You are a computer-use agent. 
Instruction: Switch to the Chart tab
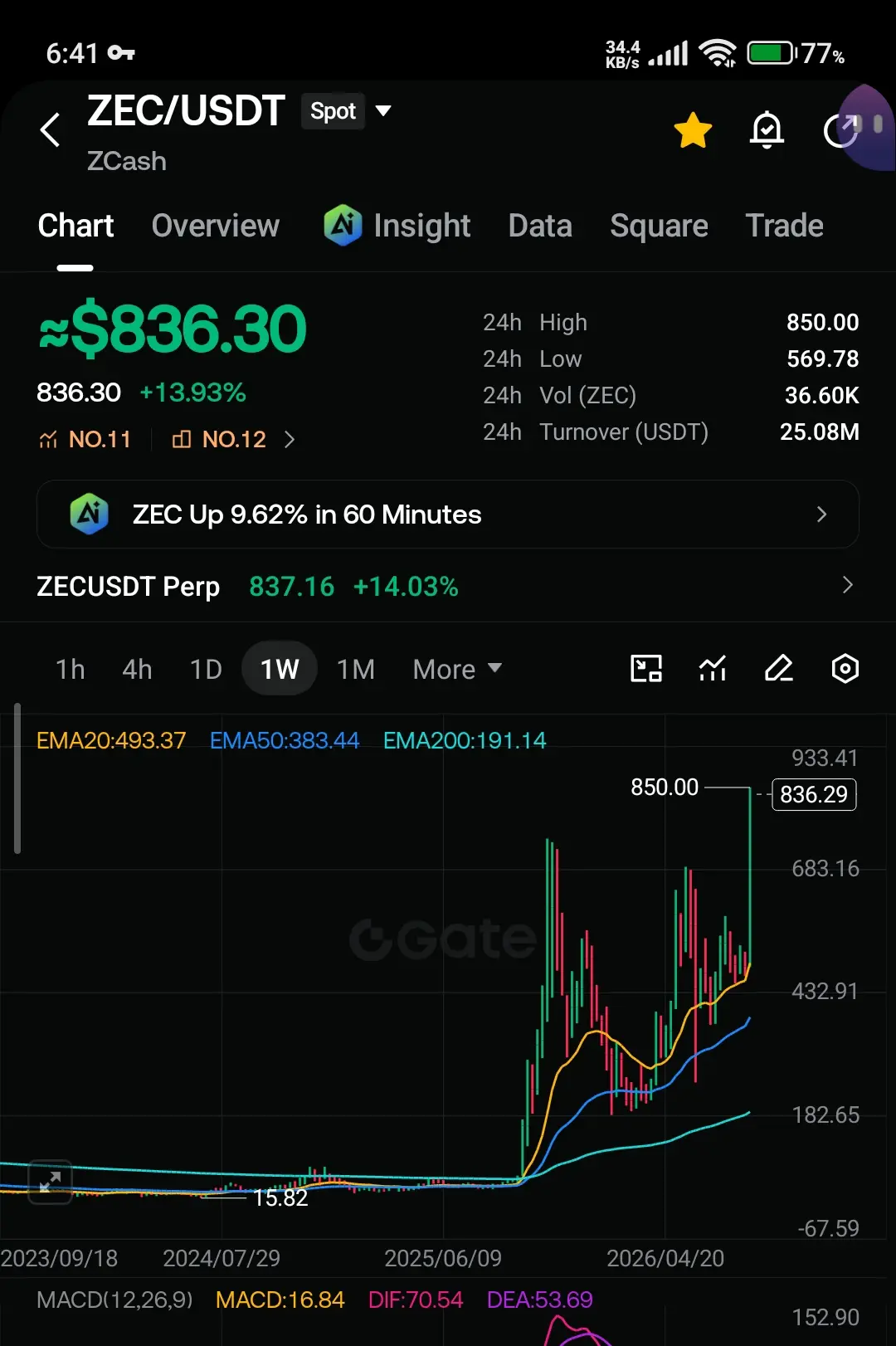click(75, 226)
